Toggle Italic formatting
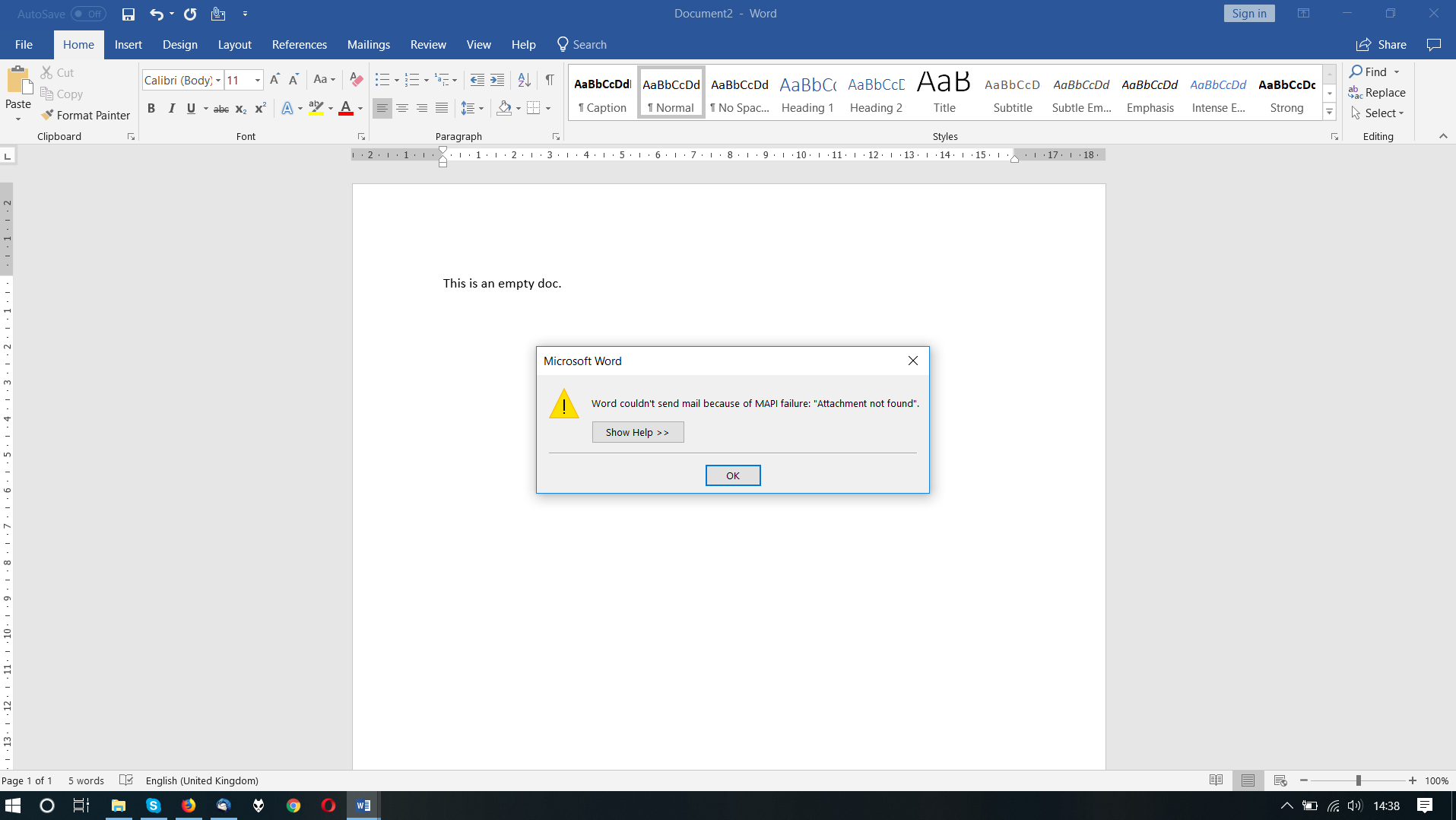The width and height of the screenshot is (1456, 820). pos(171,108)
